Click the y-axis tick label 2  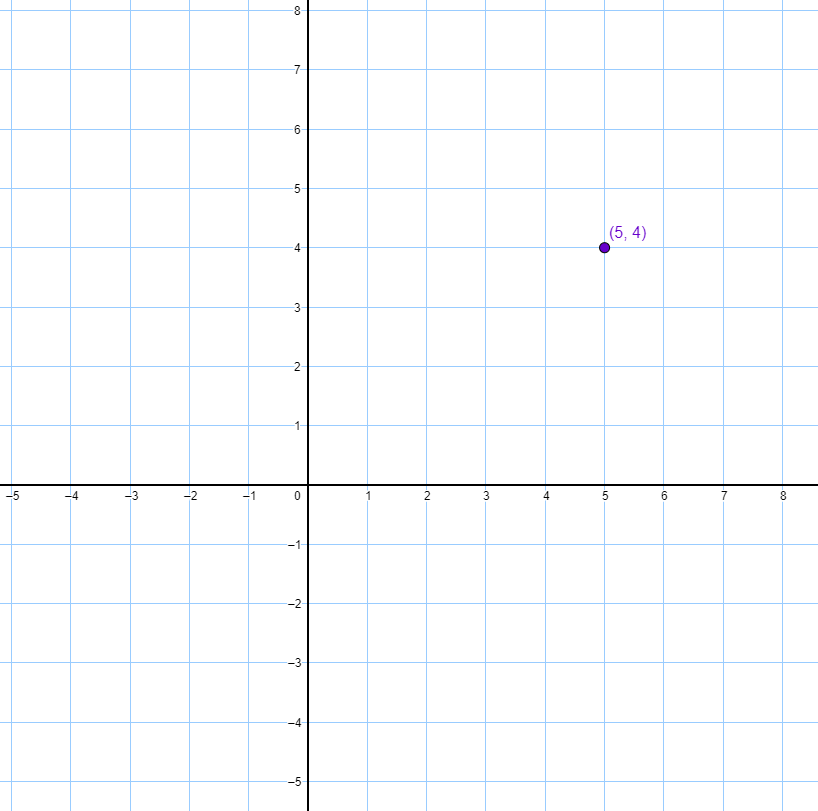[297, 367]
